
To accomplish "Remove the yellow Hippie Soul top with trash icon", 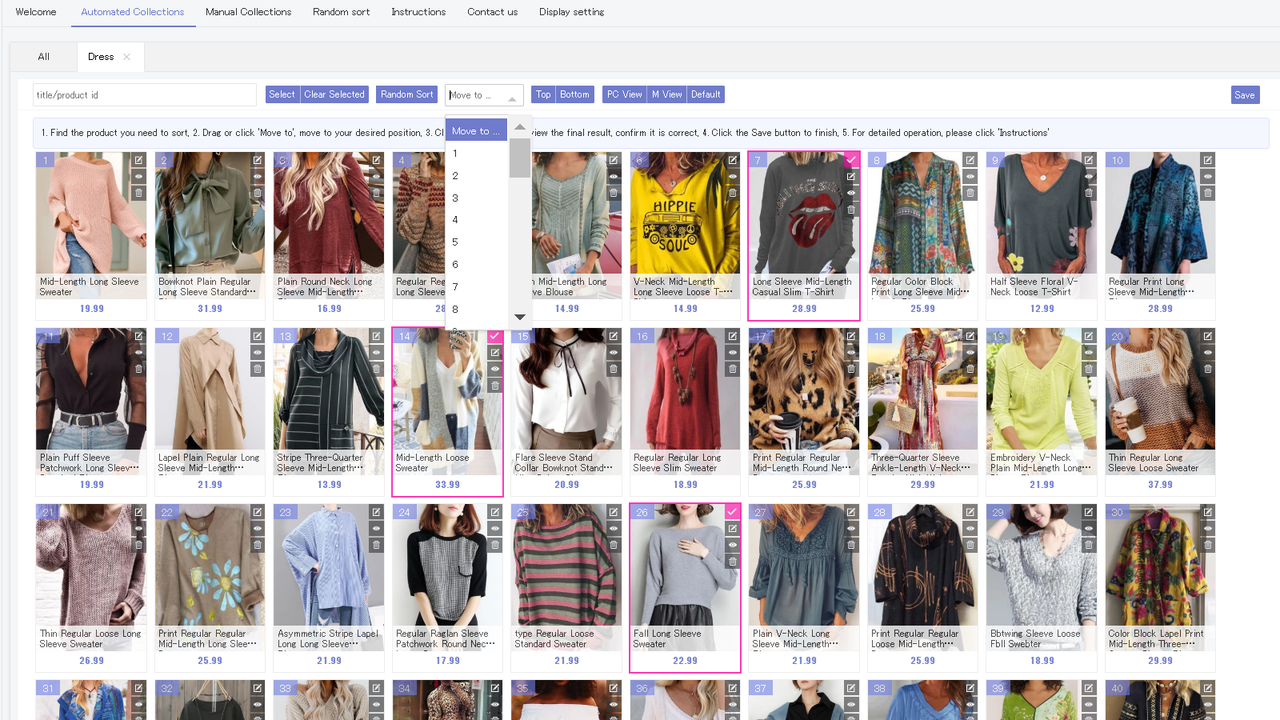I will [x=732, y=193].
